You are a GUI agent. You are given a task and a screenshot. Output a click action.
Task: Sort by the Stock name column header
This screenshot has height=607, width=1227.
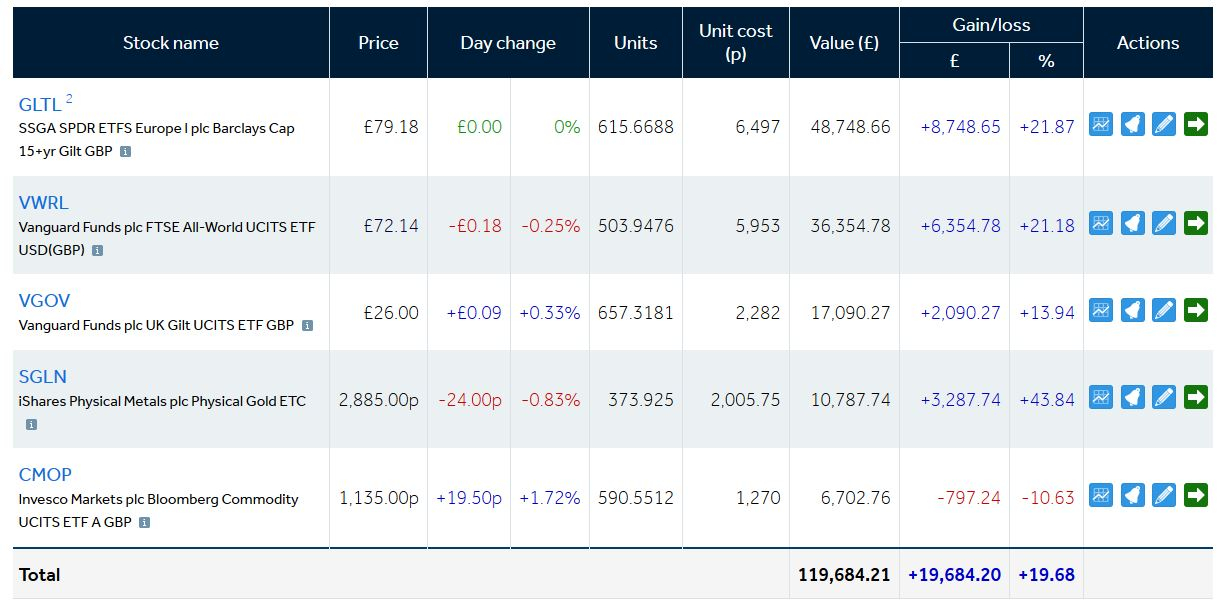click(x=171, y=43)
